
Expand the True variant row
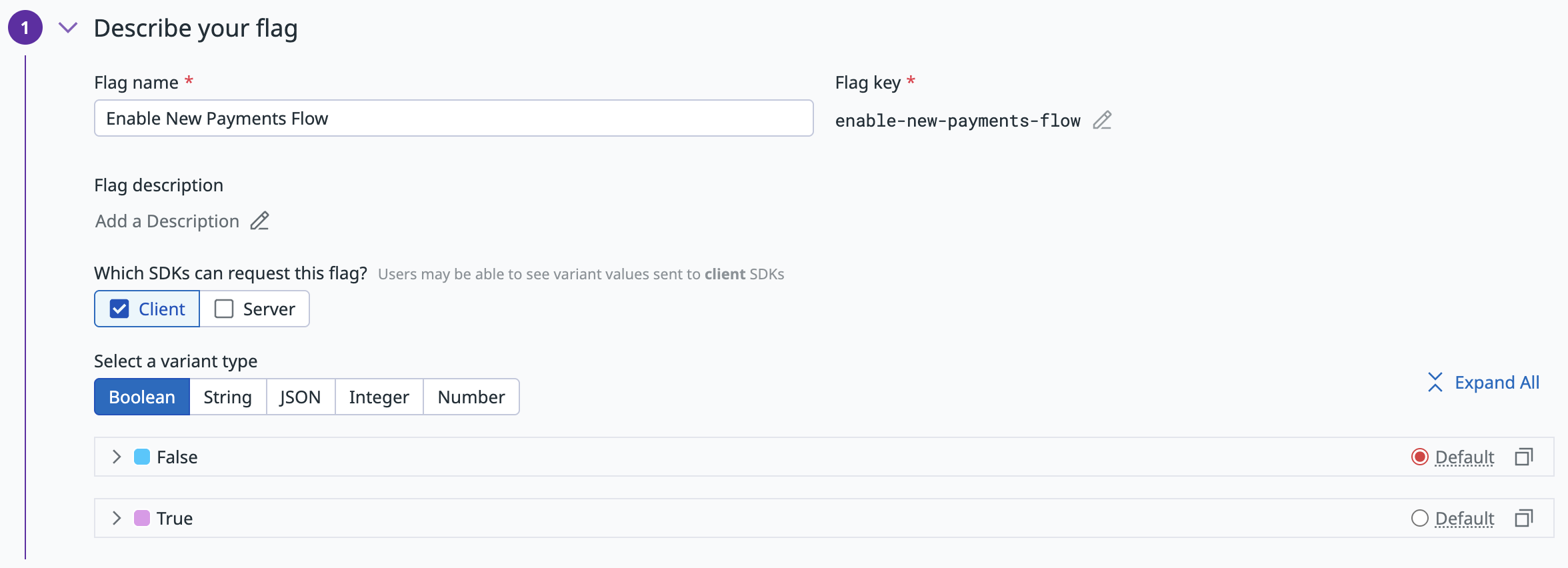[117, 518]
